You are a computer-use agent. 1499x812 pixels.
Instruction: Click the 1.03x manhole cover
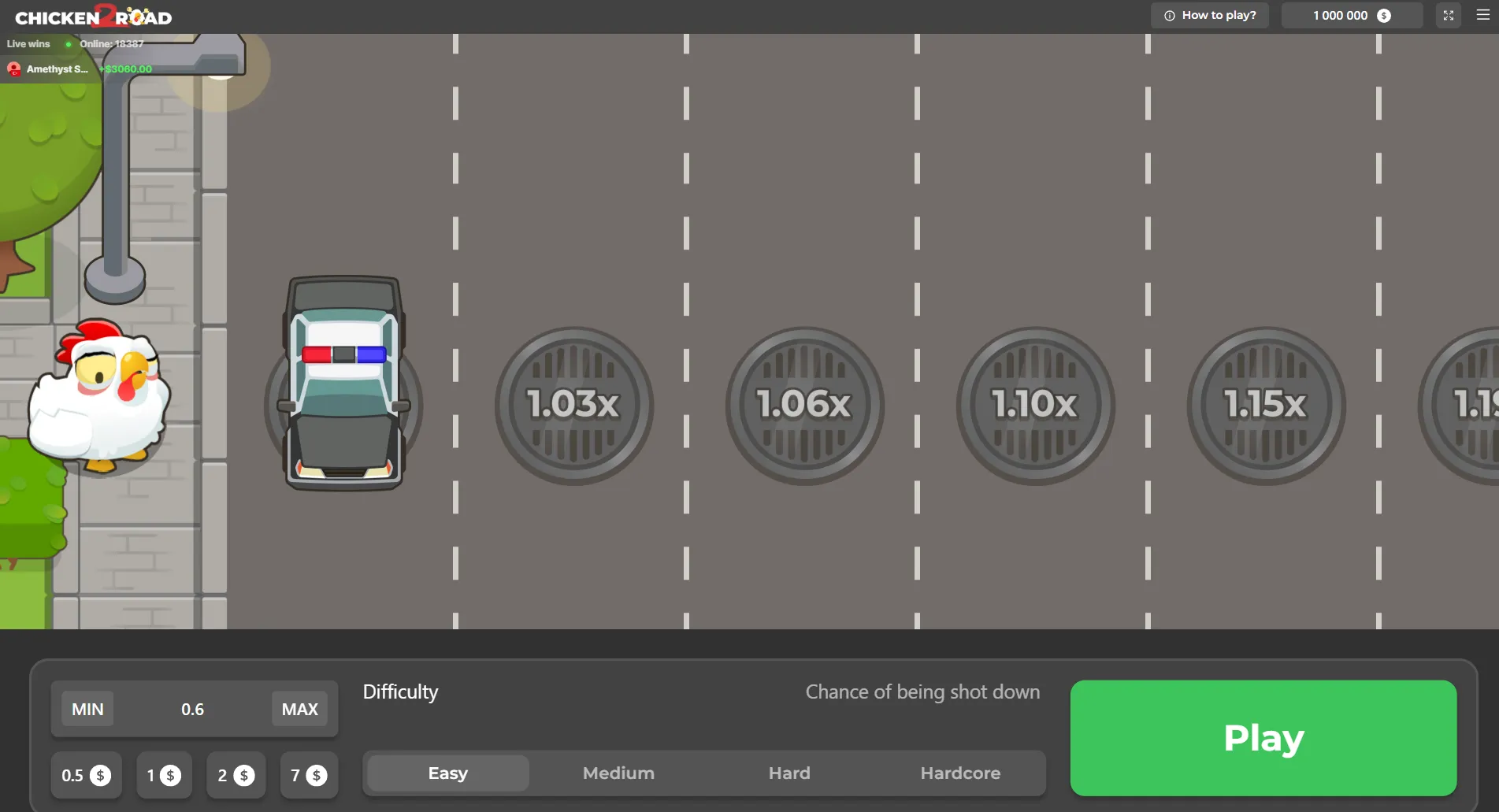coord(573,406)
